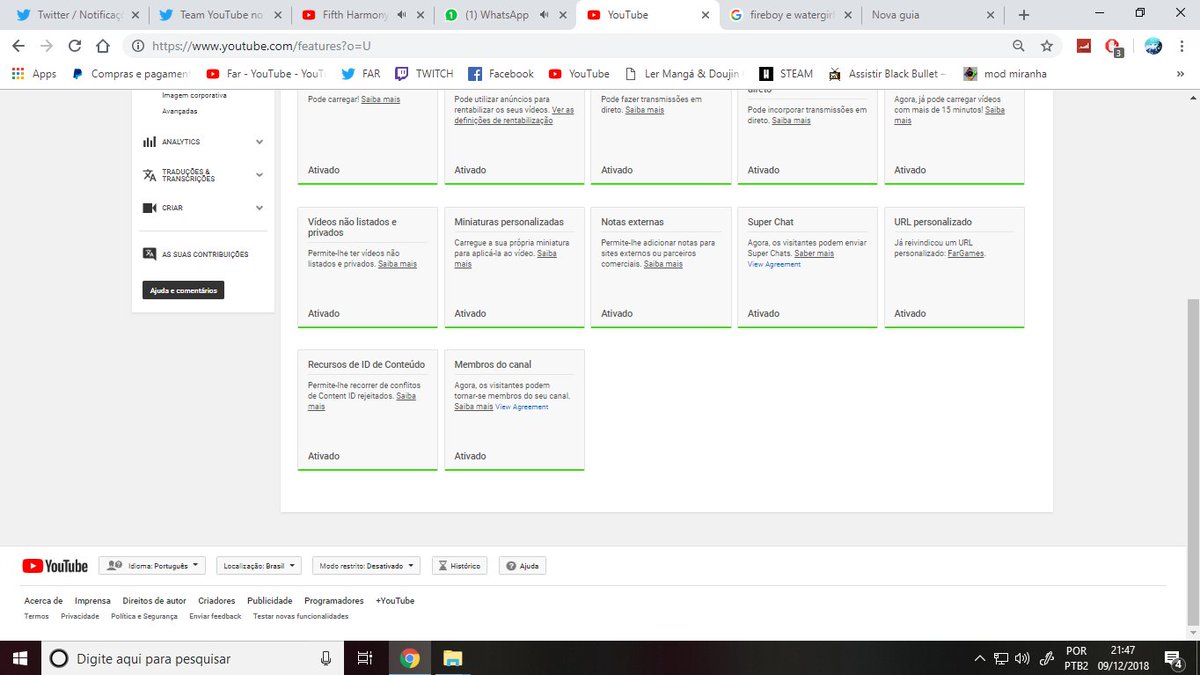Open a new tab with plus button
Viewport: 1200px width, 675px height.
(1023, 15)
